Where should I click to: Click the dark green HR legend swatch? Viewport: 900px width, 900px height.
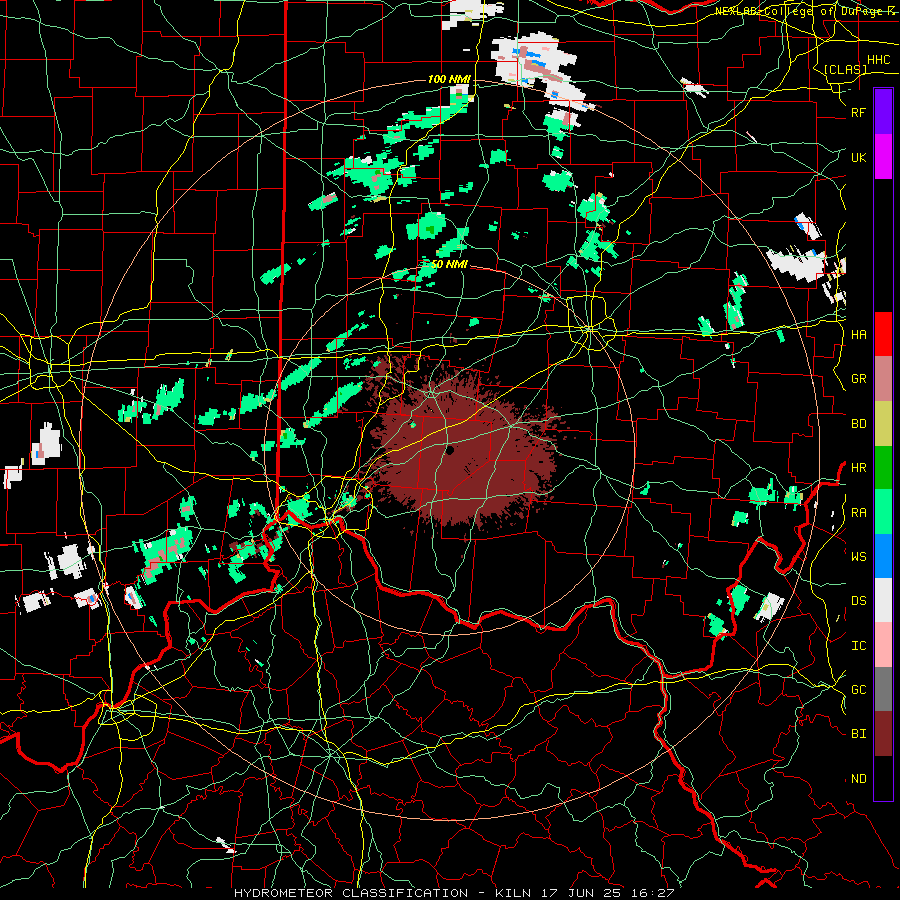pos(883,468)
